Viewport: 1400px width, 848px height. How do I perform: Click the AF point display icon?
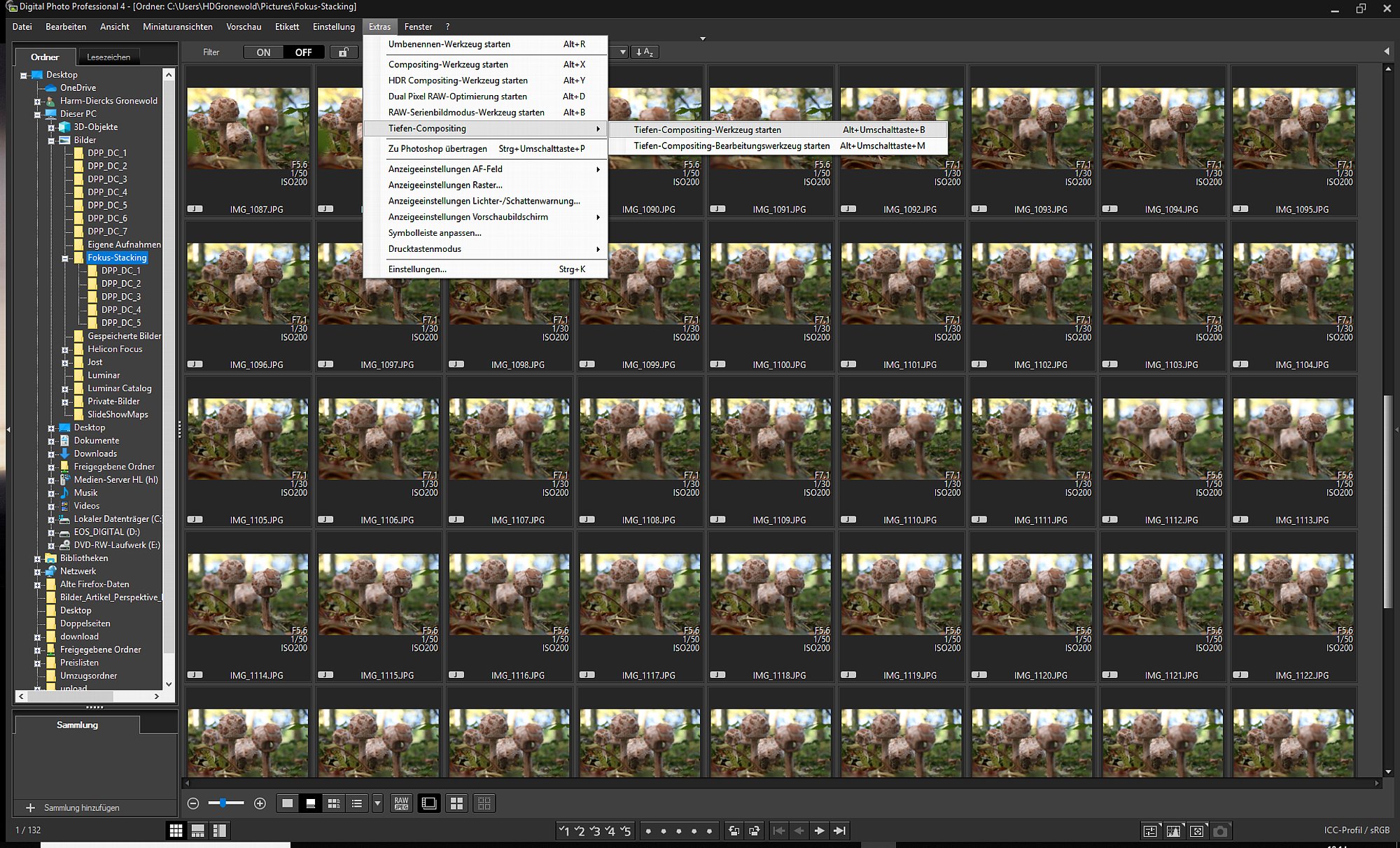pos(1197,831)
